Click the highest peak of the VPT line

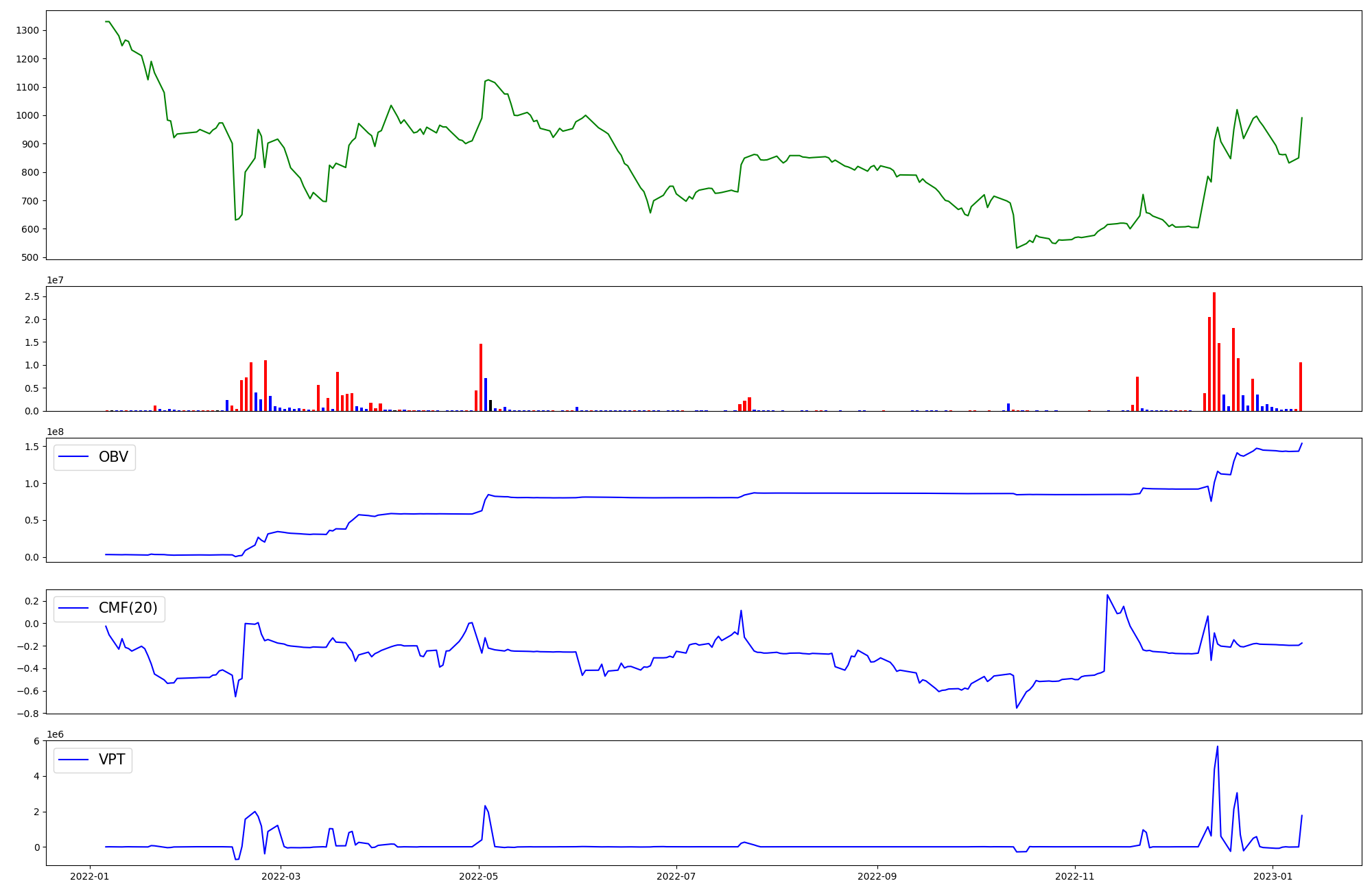[1218, 747]
